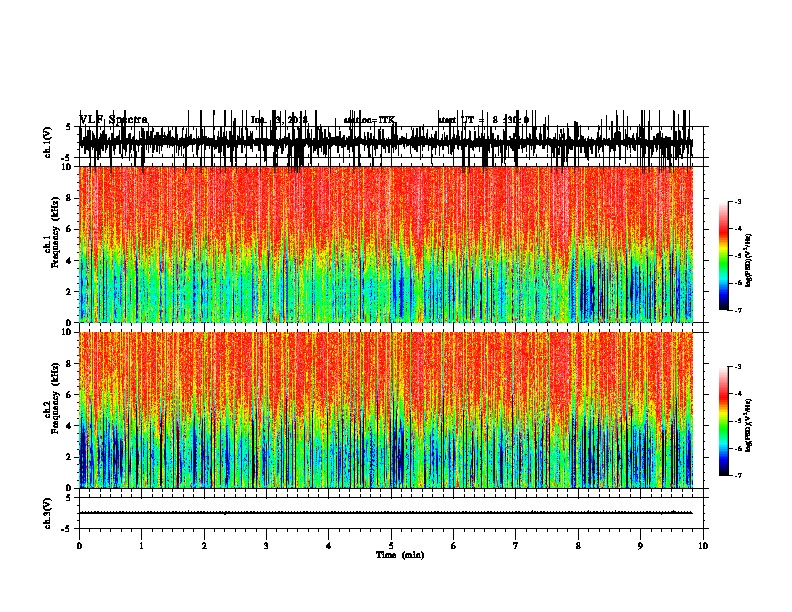Click the ch.2 spectrogram color bar
Image resolution: width=792 pixels, height=612 pixels.
pyautogui.click(x=724, y=421)
